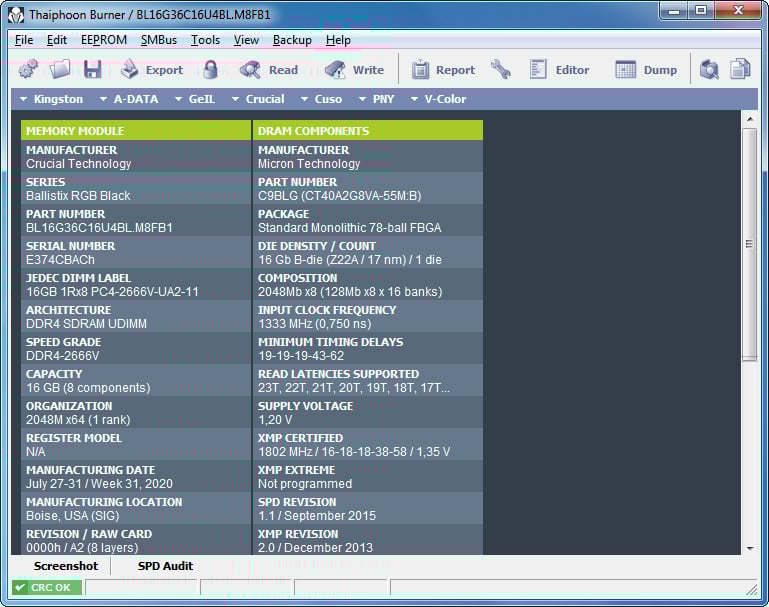Open the Report view

pos(443,70)
